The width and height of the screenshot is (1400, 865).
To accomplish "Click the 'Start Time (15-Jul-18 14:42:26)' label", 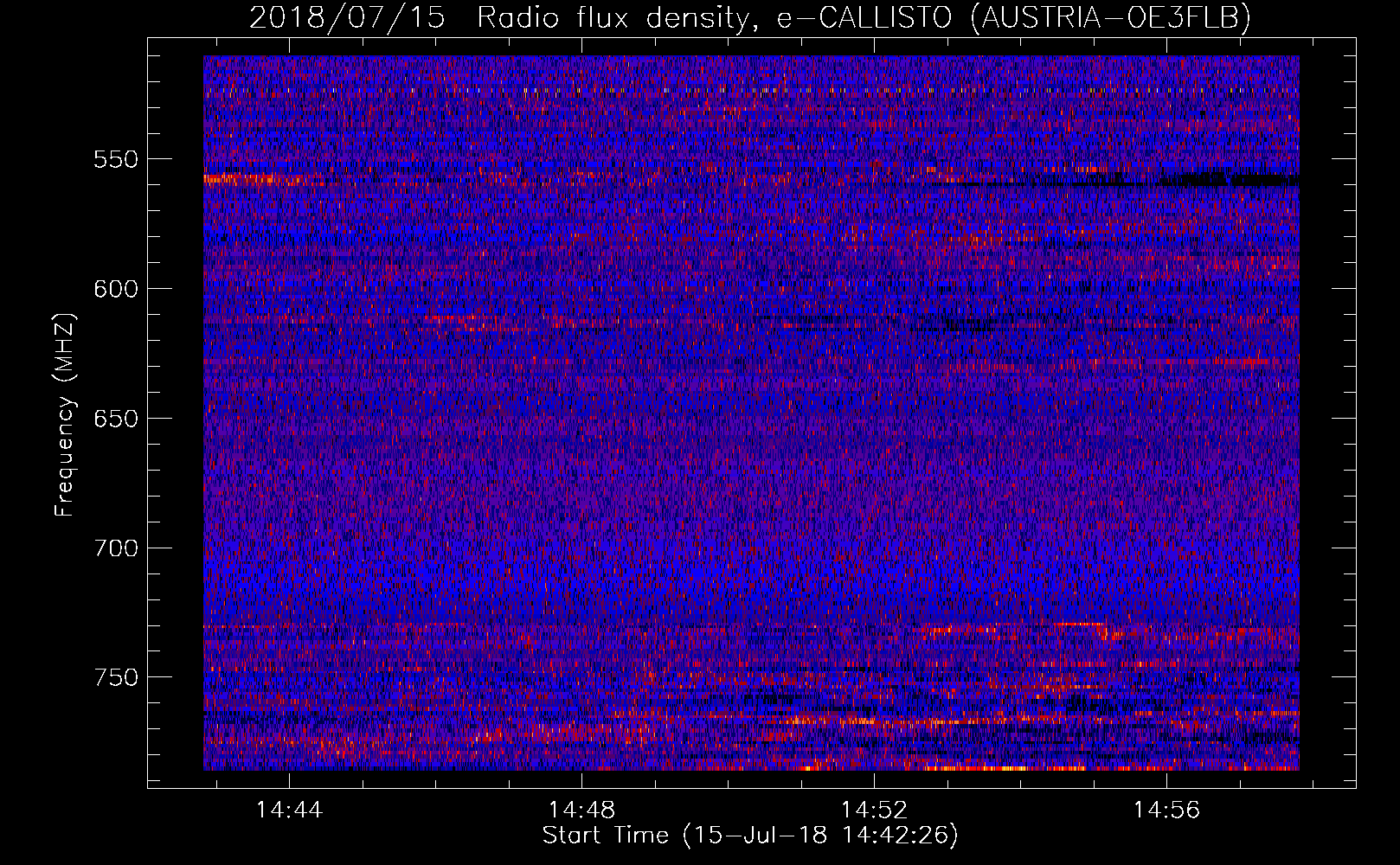I will (x=750, y=836).
